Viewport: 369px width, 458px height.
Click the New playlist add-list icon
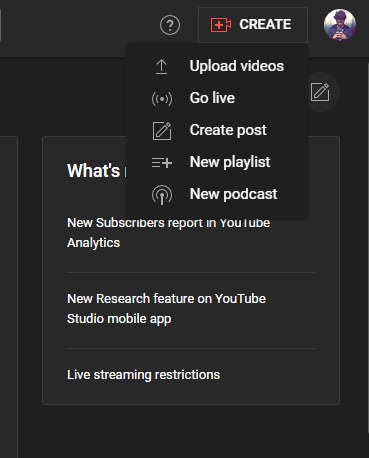[x=162, y=163]
